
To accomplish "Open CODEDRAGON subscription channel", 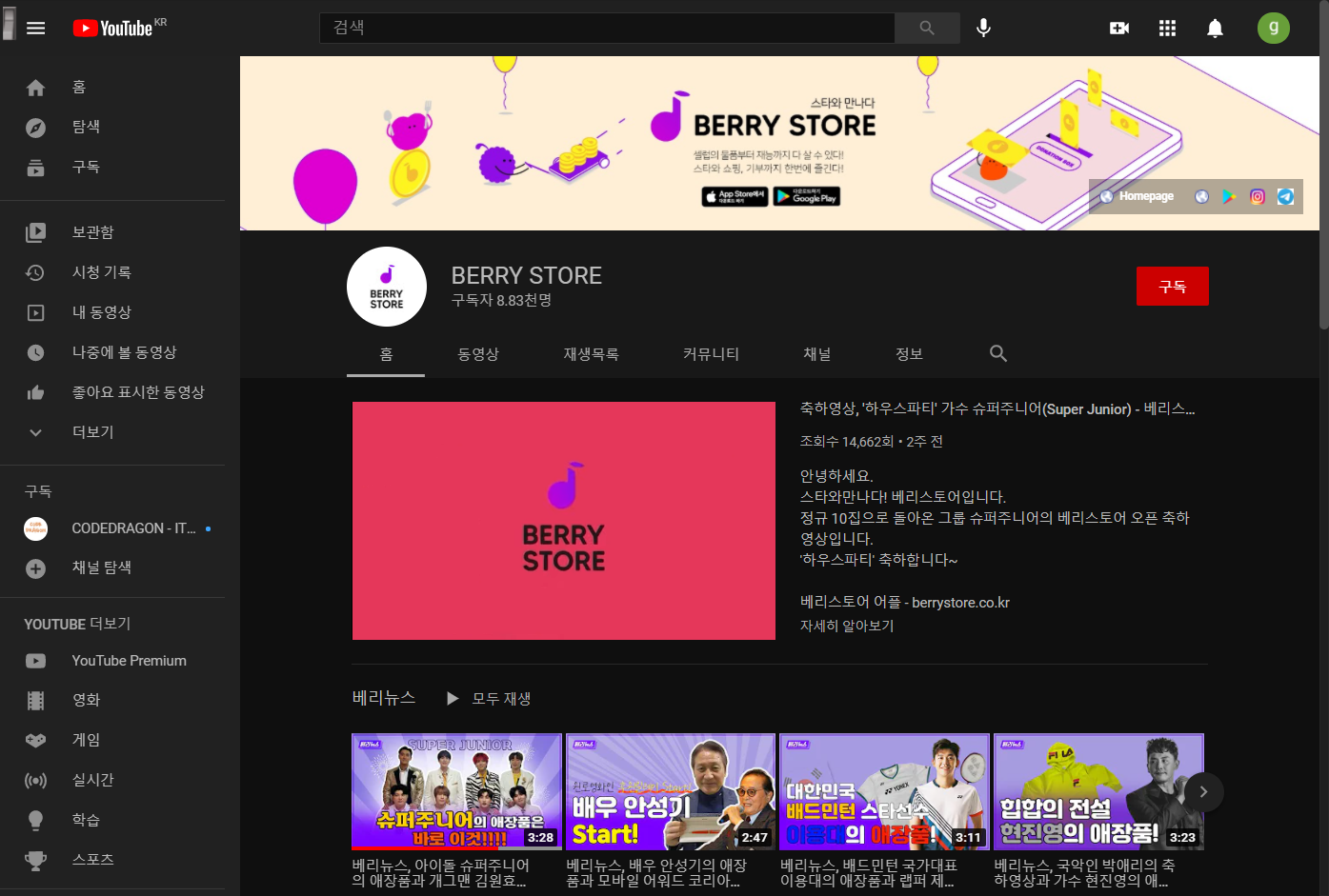I will pyautogui.click(x=112, y=528).
